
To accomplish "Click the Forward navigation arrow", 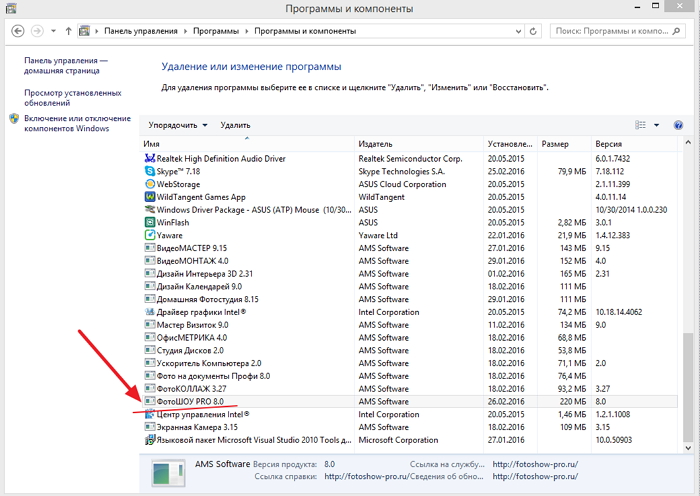I will tap(37, 31).
